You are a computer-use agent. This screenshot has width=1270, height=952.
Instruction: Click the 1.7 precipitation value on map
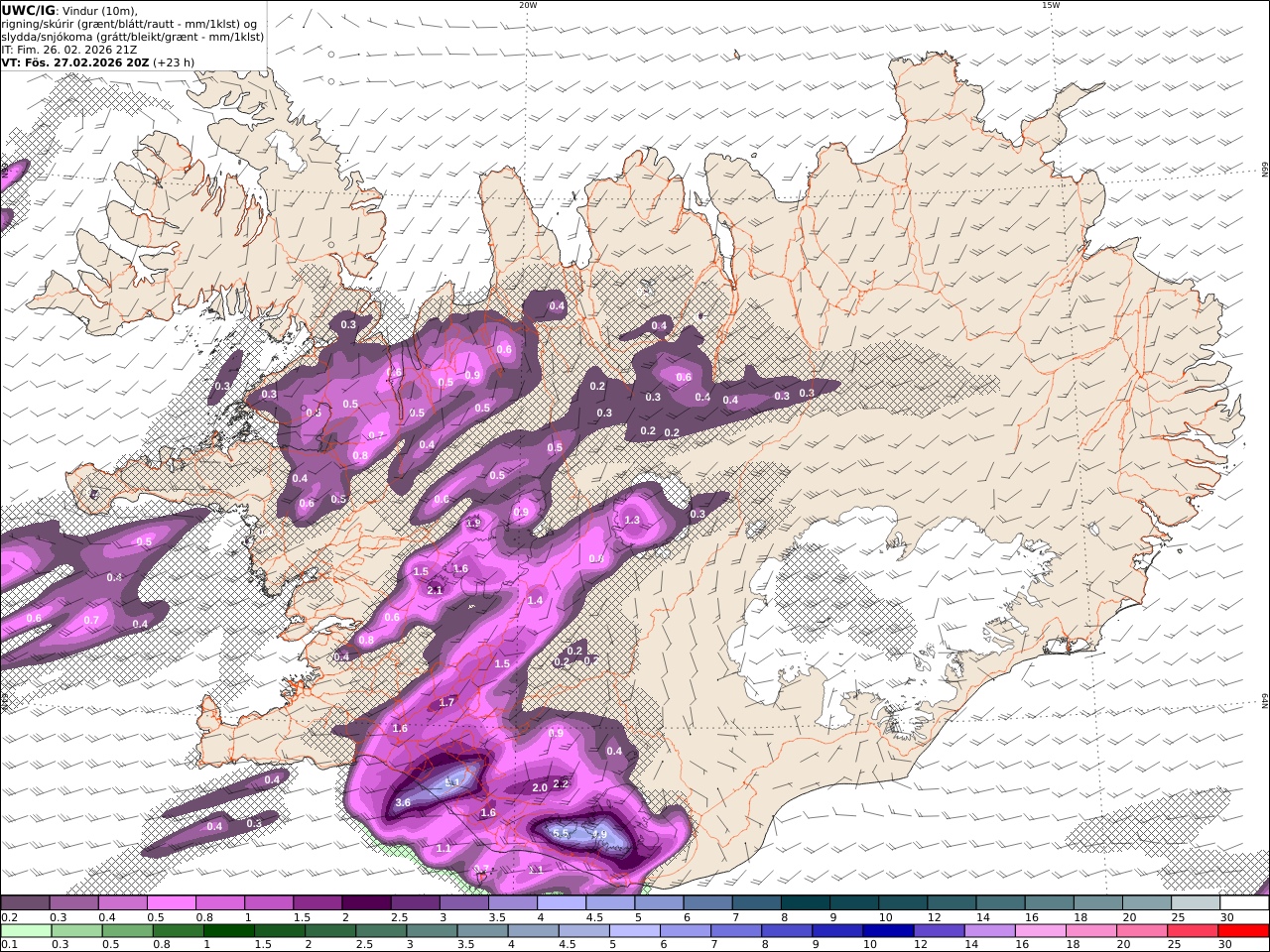click(x=446, y=702)
